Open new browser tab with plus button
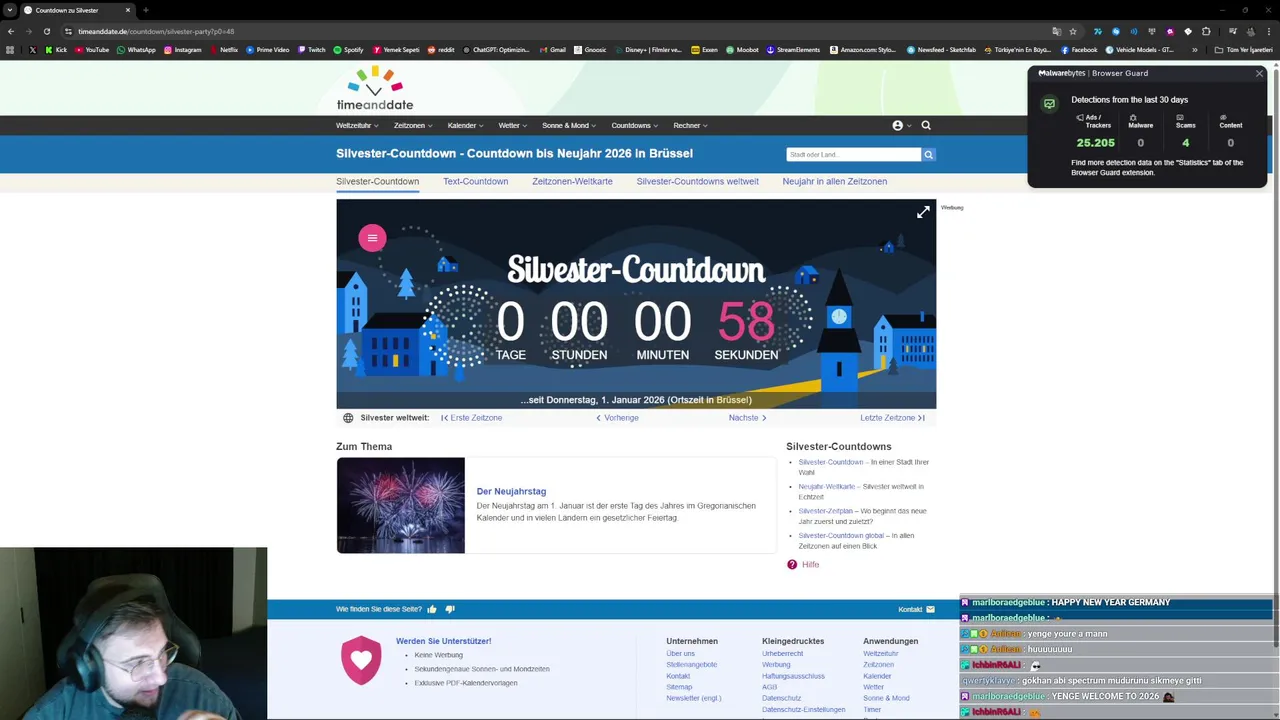1280x720 pixels. pos(146,10)
